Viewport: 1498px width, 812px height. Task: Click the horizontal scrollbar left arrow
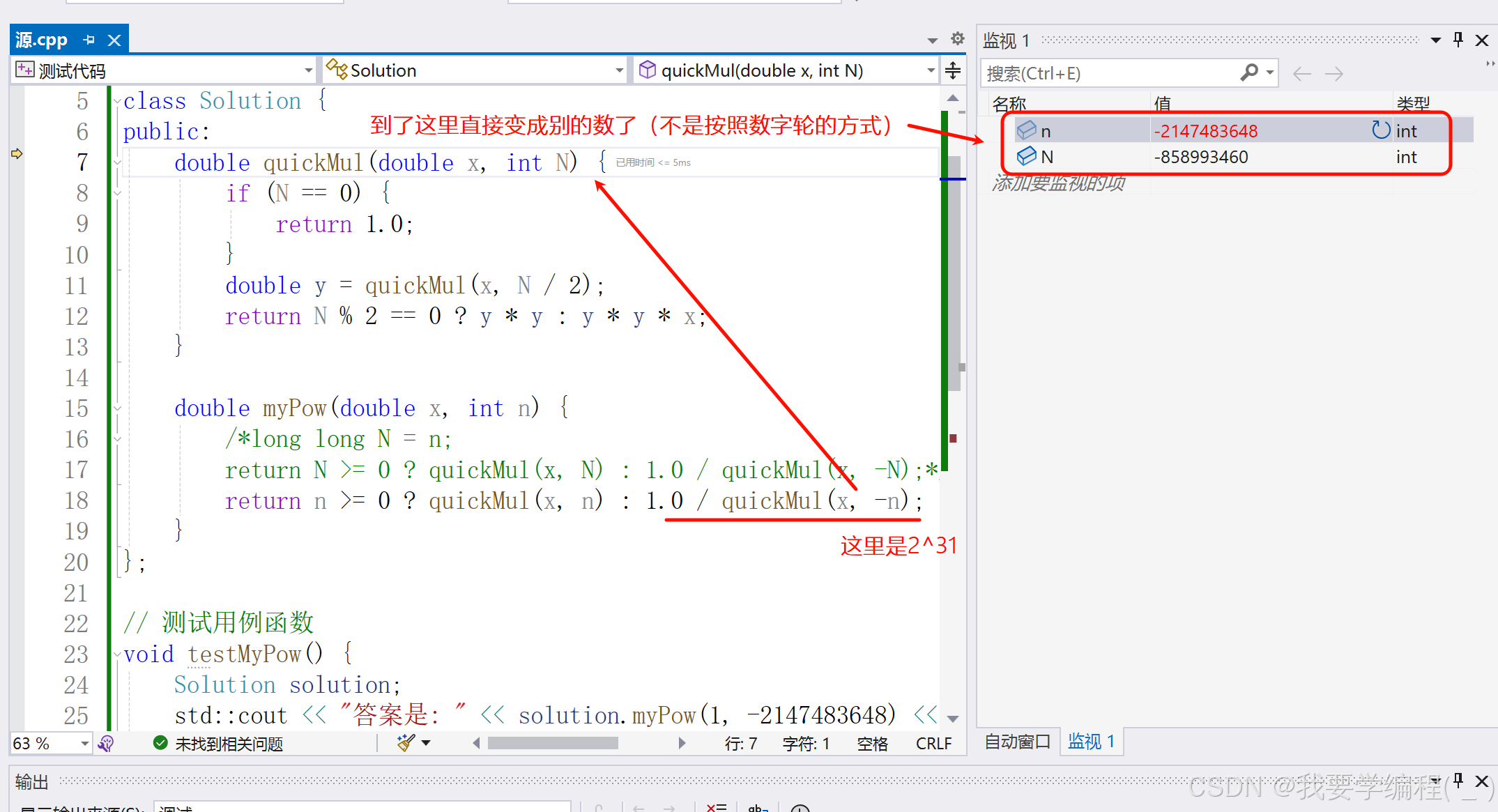pyautogui.click(x=476, y=743)
